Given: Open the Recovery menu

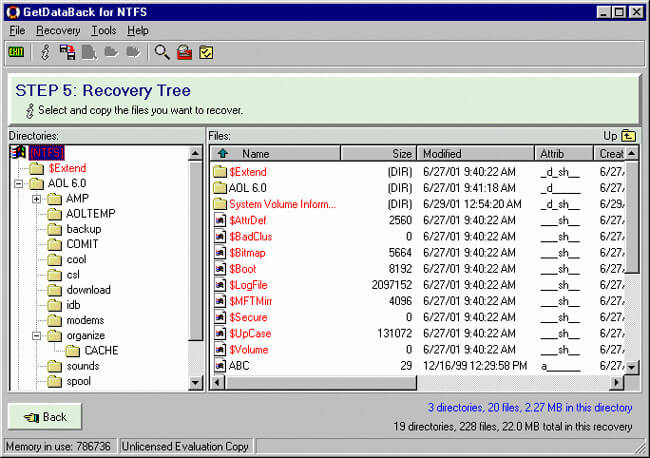Looking at the screenshot, I should (58, 31).
